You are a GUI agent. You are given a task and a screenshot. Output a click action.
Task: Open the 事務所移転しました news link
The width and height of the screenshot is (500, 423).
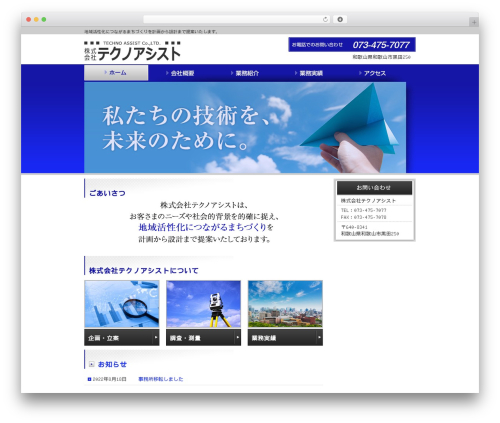[161, 379]
